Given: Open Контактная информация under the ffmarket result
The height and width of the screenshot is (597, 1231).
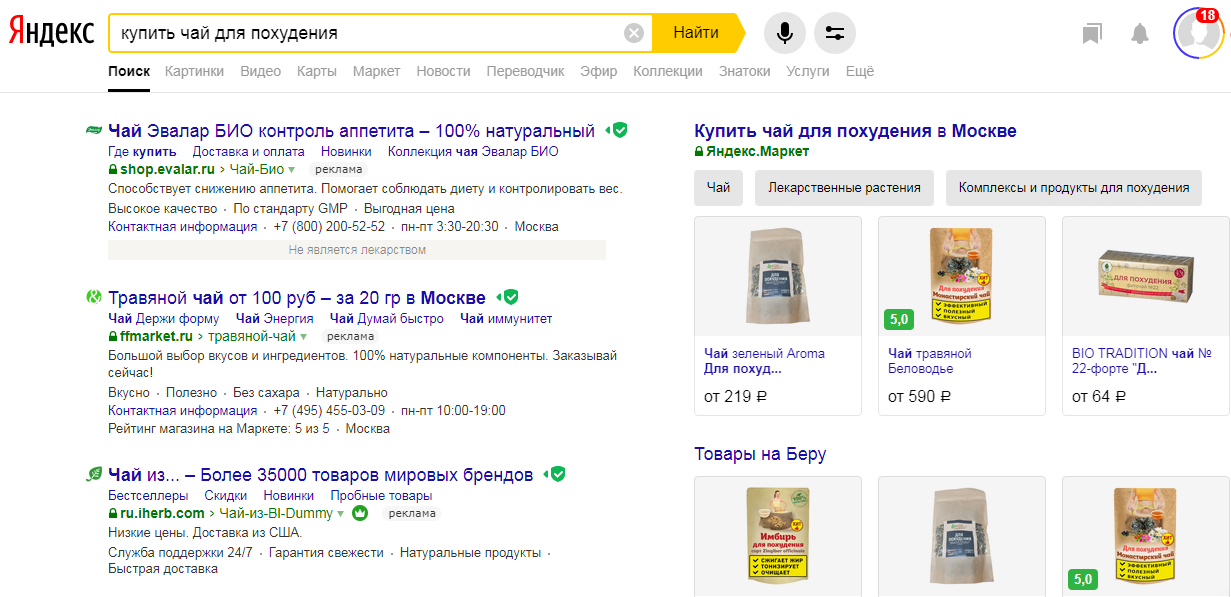Looking at the screenshot, I should point(183,410).
